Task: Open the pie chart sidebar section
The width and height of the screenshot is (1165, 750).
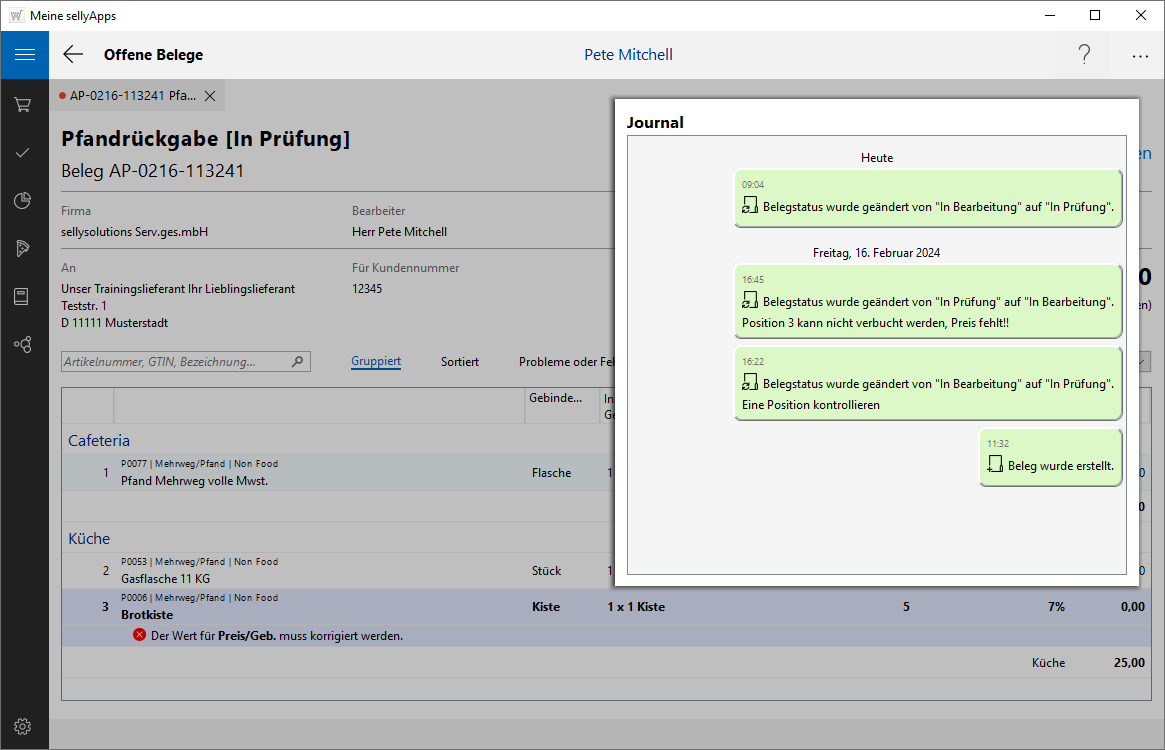Action: (x=23, y=201)
